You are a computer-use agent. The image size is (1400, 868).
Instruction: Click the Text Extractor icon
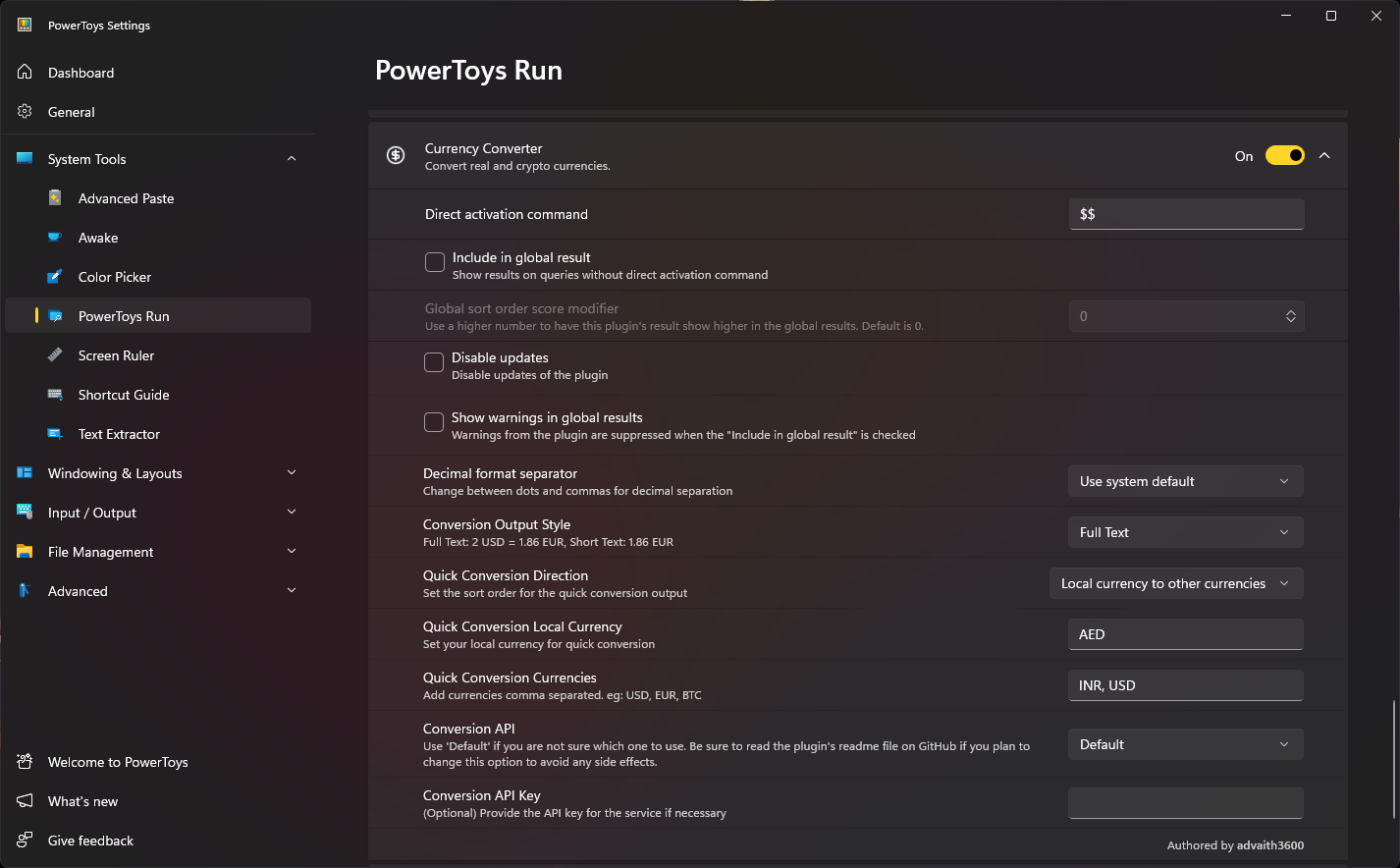point(56,433)
